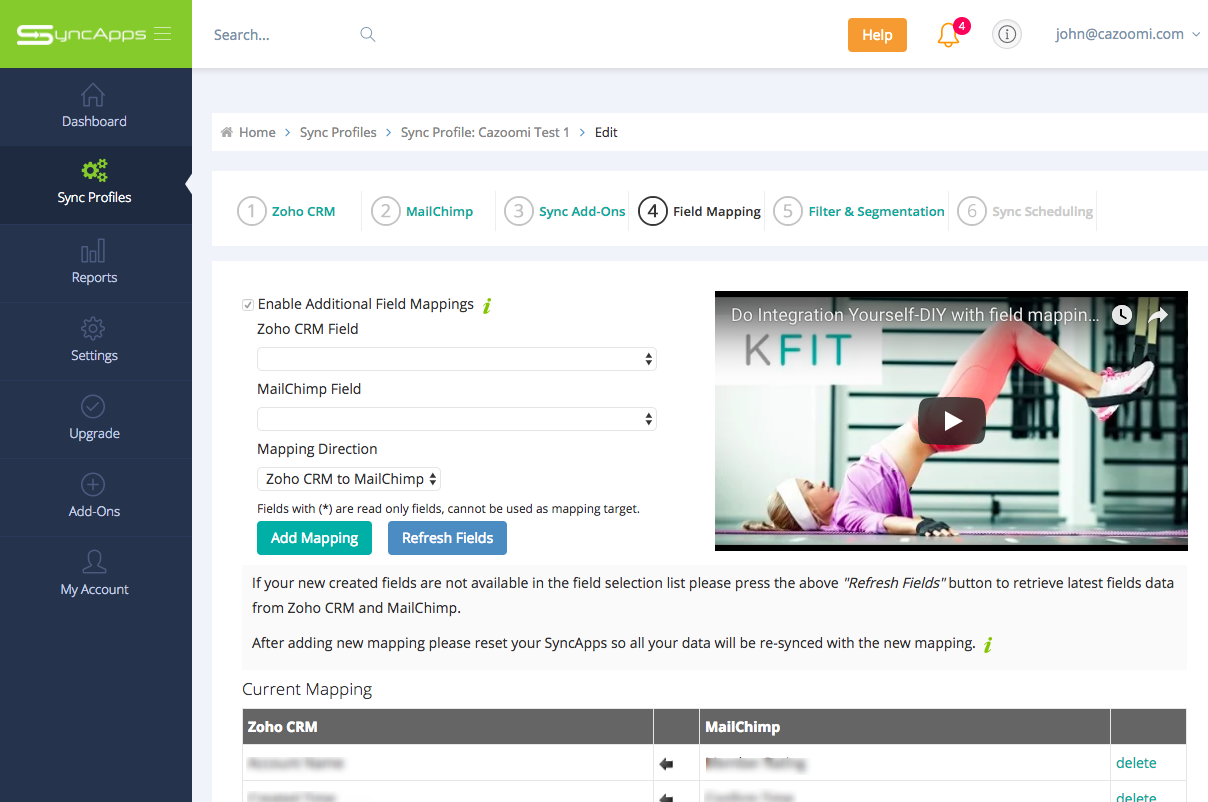The image size is (1208, 802).
Task: Click the Sync Profiles breadcrumb link
Action: (338, 132)
